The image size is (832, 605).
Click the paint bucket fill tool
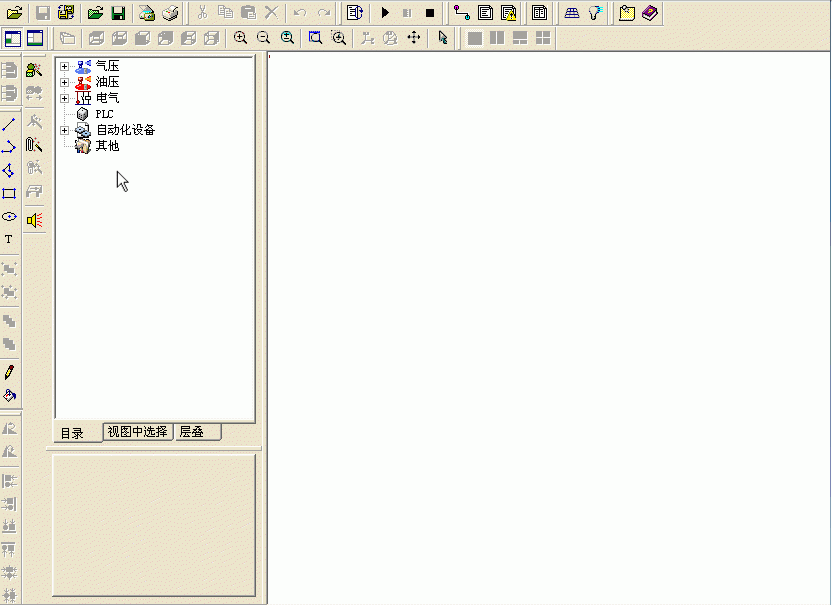[9, 395]
